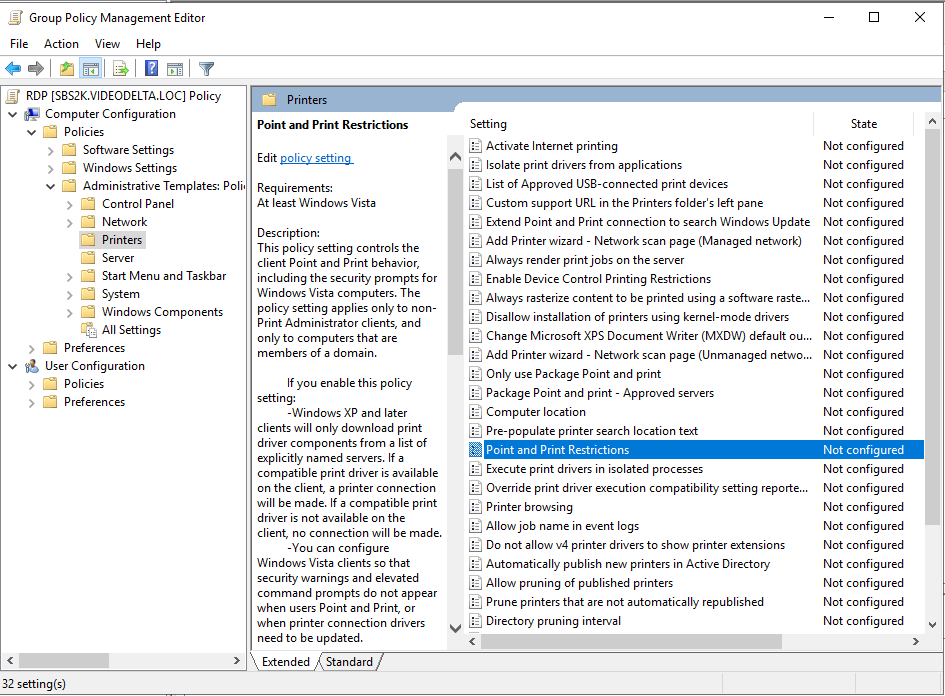
Task: Open the Help menu
Action: click(148, 44)
